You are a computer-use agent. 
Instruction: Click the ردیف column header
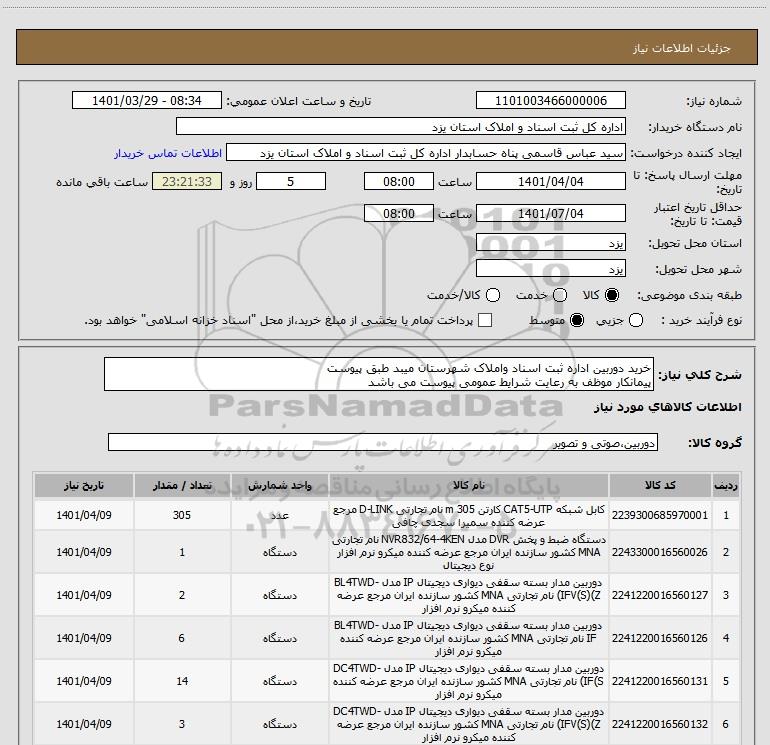(x=726, y=485)
